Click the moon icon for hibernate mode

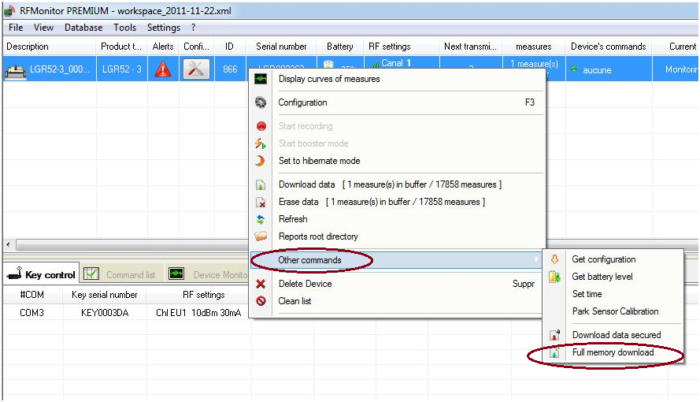point(260,161)
